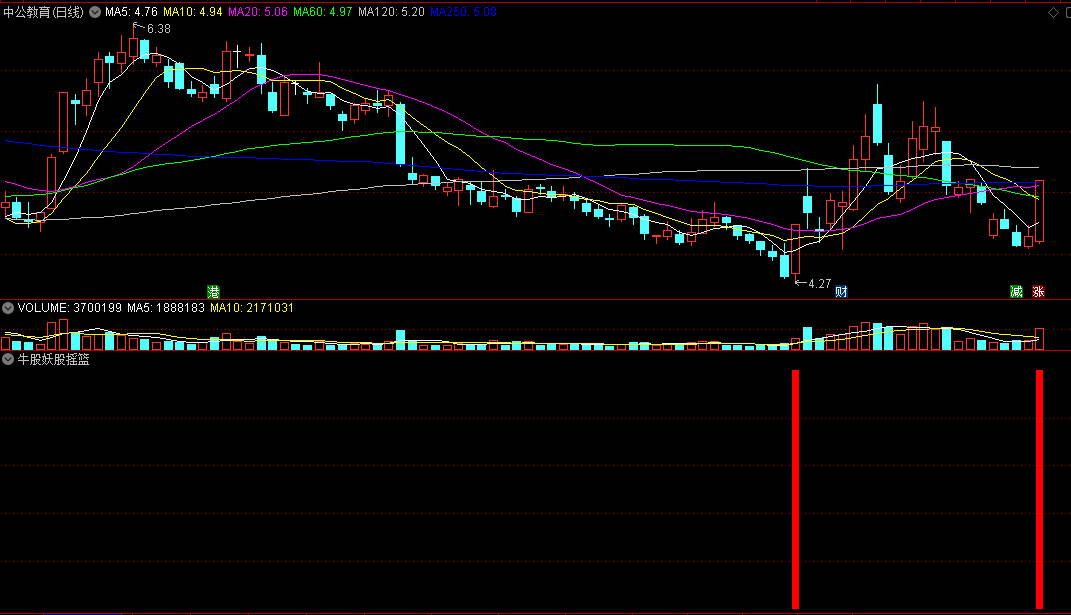
Task: Click the 4.27 low price label
Action: click(820, 284)
